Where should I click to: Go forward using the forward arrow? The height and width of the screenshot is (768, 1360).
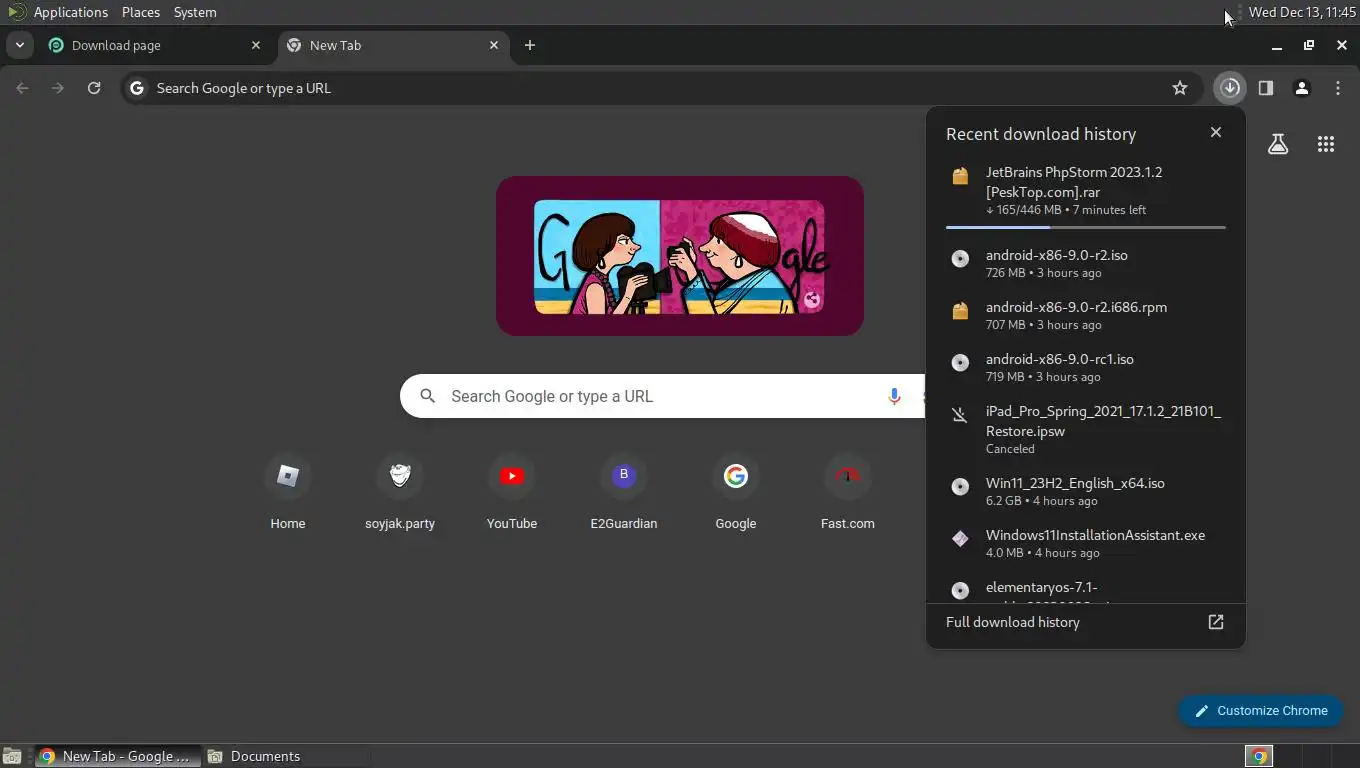(x=58, y=88)
